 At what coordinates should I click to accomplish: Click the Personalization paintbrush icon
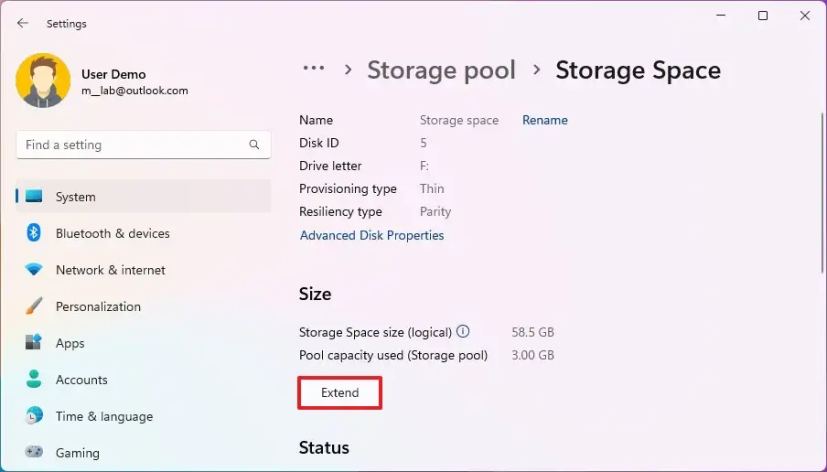(x=34, y=306)
